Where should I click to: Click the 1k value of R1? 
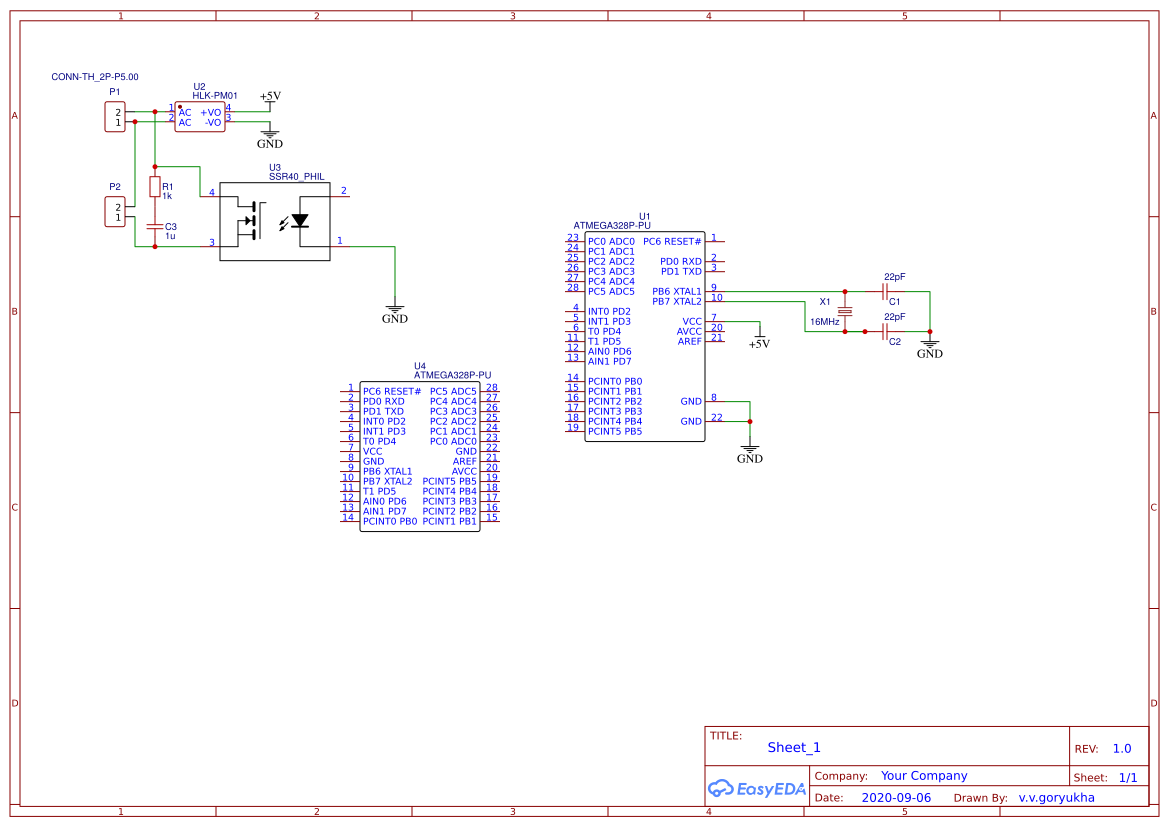click(167, 196)
